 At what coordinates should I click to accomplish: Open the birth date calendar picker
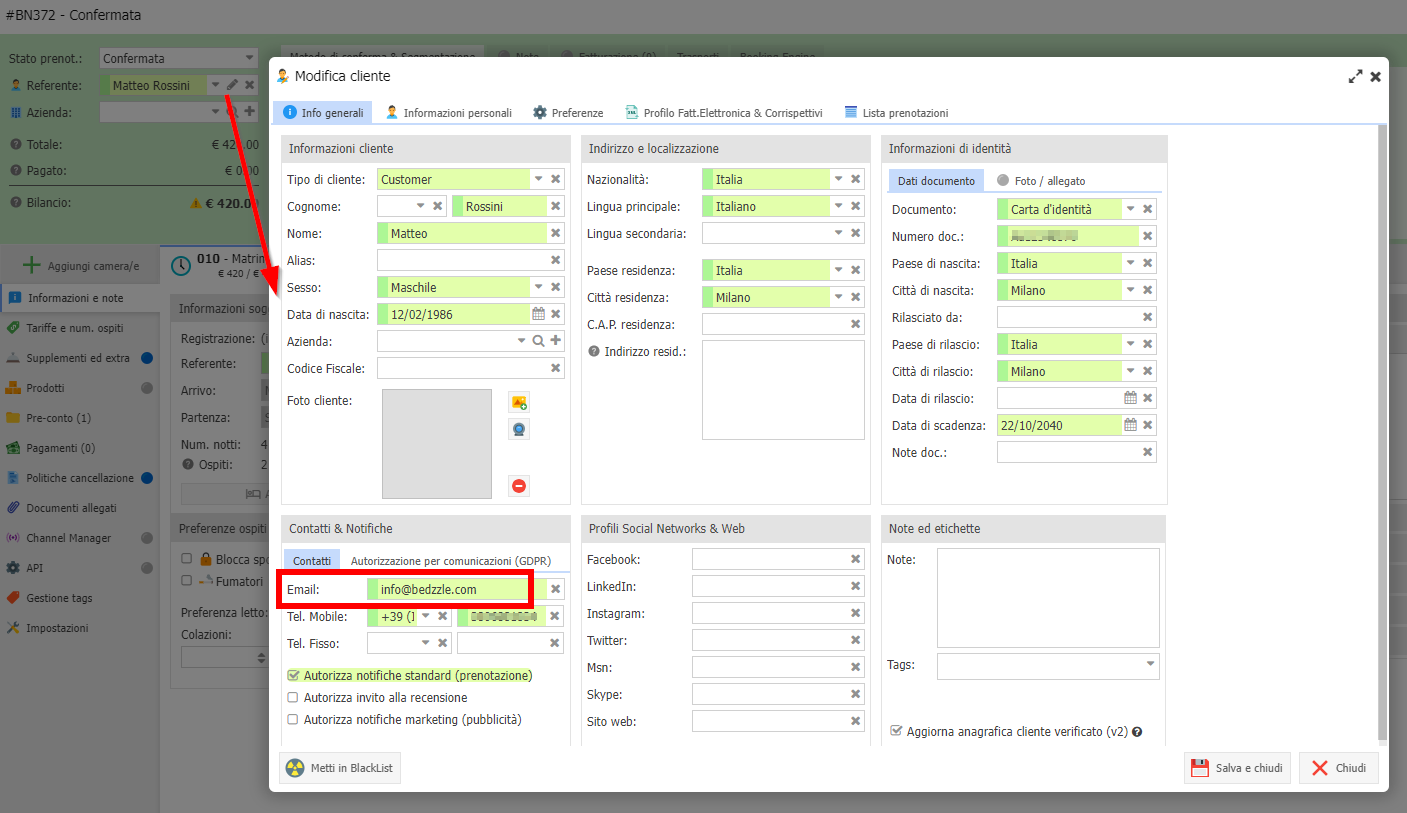[x=538, y=314]
